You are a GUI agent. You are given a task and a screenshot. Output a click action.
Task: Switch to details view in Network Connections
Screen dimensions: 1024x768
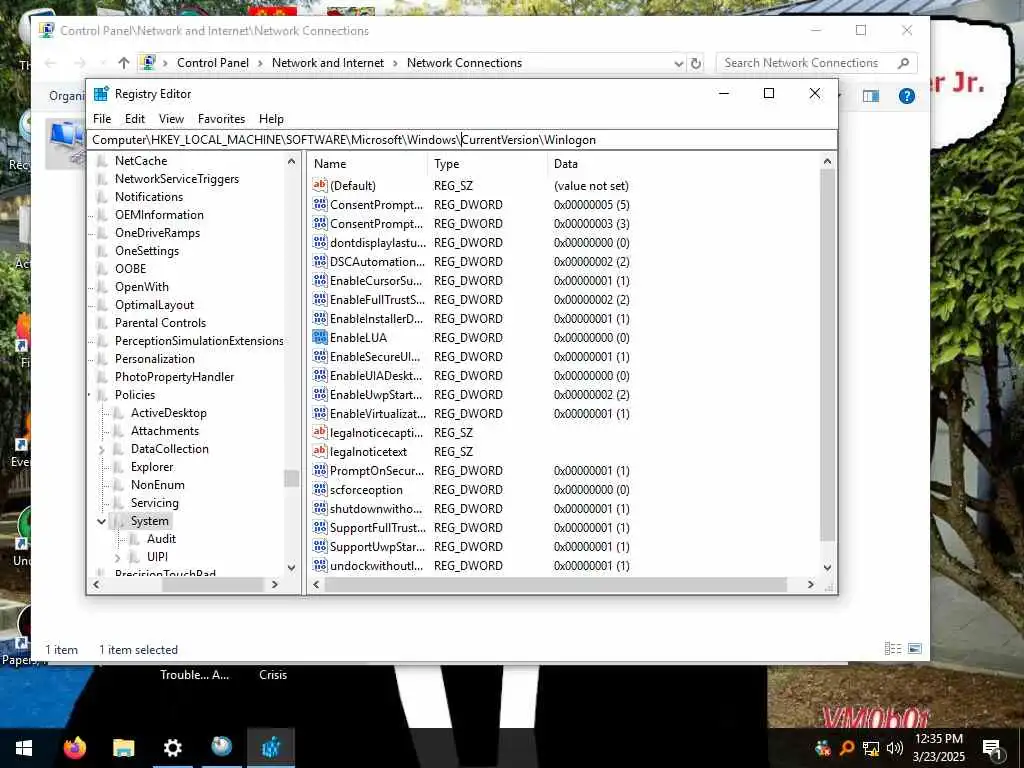pos(893,648)
